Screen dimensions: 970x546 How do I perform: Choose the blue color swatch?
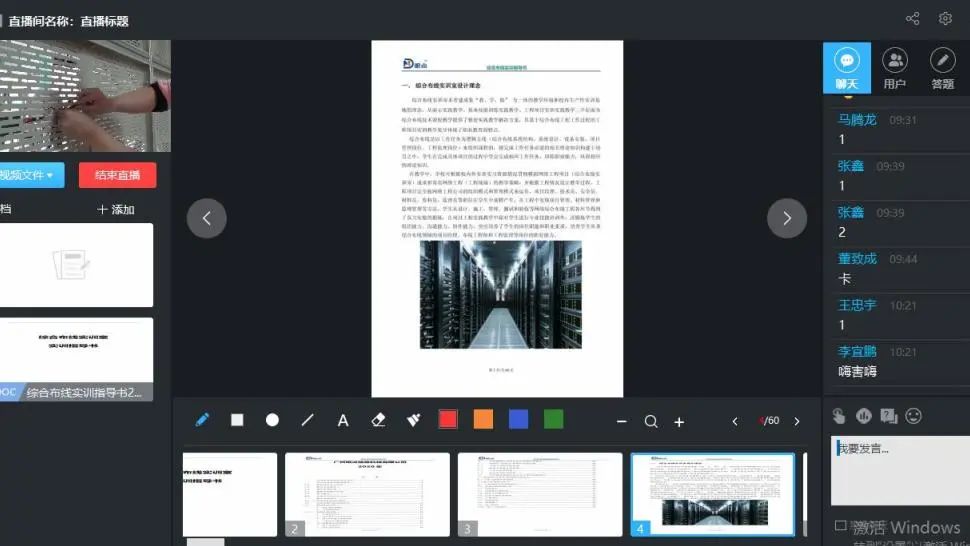[518, 419]
